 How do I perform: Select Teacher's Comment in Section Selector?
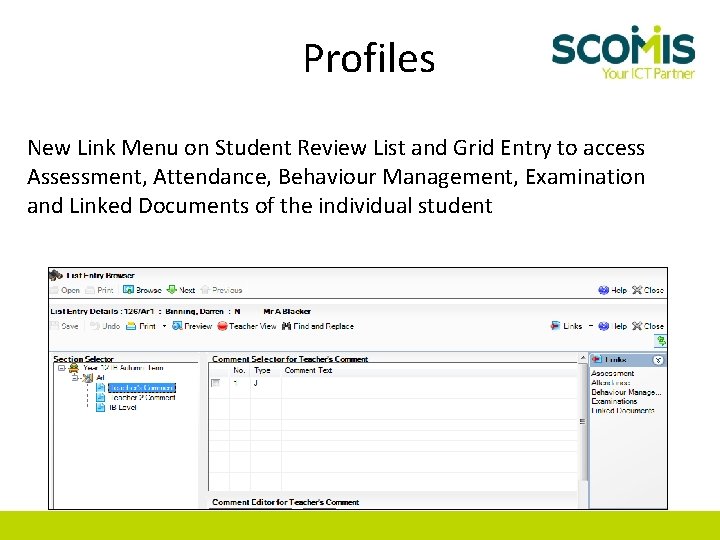142,388
